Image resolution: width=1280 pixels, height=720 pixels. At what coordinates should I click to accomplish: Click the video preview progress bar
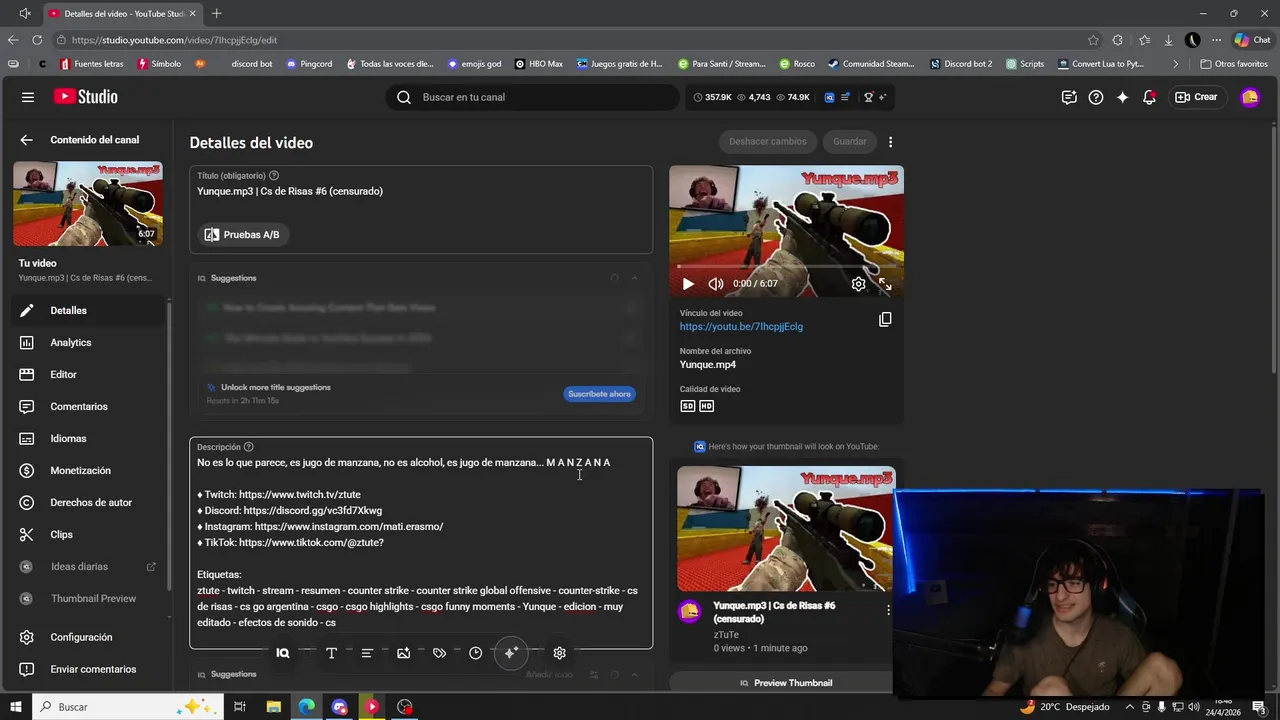pyautogui.click(x=786, y=266)
